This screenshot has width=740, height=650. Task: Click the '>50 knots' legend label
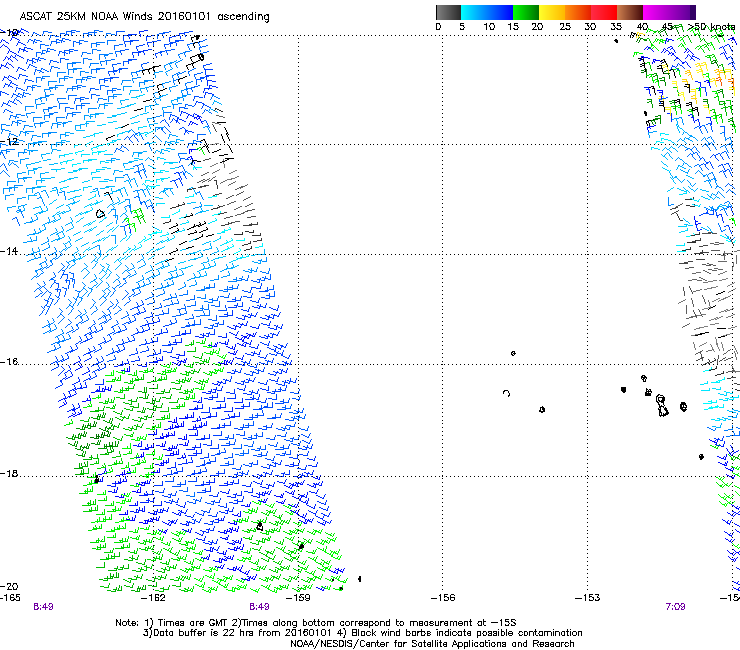pyautogui.click(x=711, y=27)
